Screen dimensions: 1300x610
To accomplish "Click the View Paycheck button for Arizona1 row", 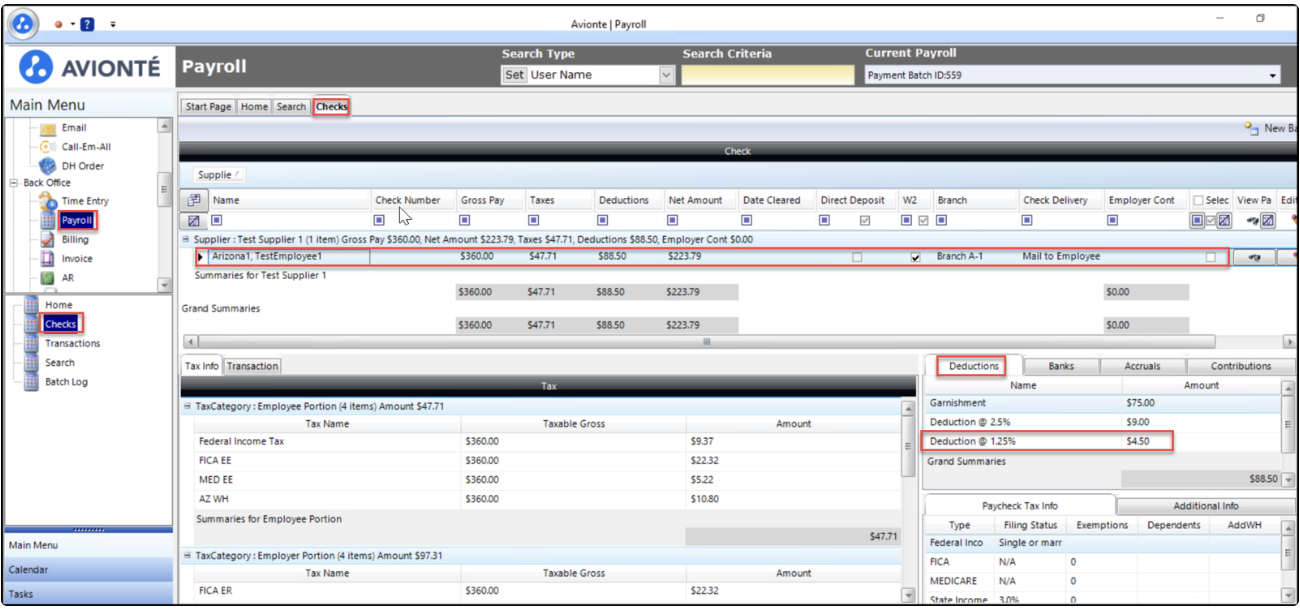I will 1253,257.
